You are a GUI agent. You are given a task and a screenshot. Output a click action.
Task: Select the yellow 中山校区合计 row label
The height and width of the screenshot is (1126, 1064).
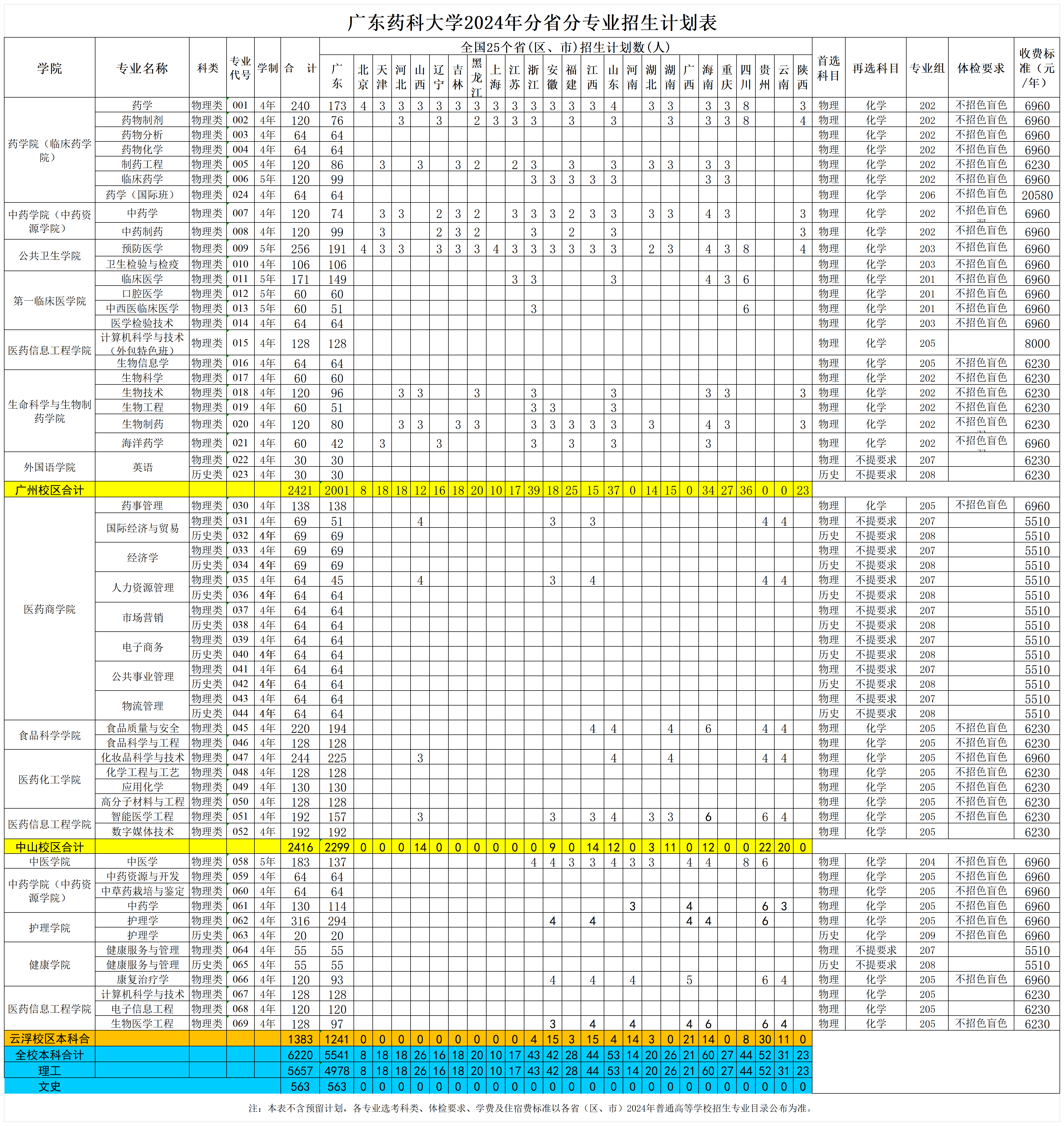click(49, 847)
